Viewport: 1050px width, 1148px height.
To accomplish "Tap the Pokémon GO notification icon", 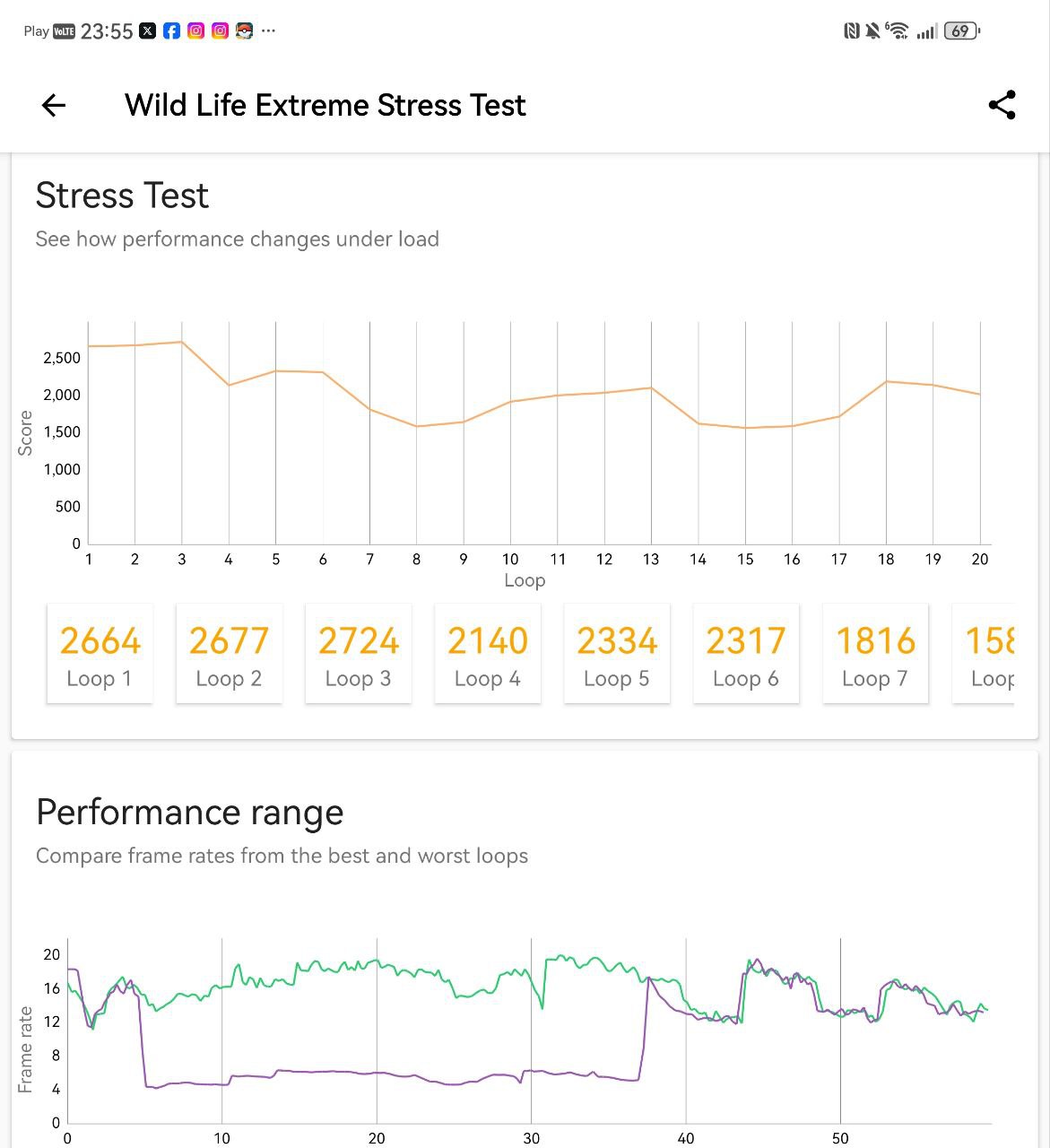I will pyautogui.click(x=244, y=31).
